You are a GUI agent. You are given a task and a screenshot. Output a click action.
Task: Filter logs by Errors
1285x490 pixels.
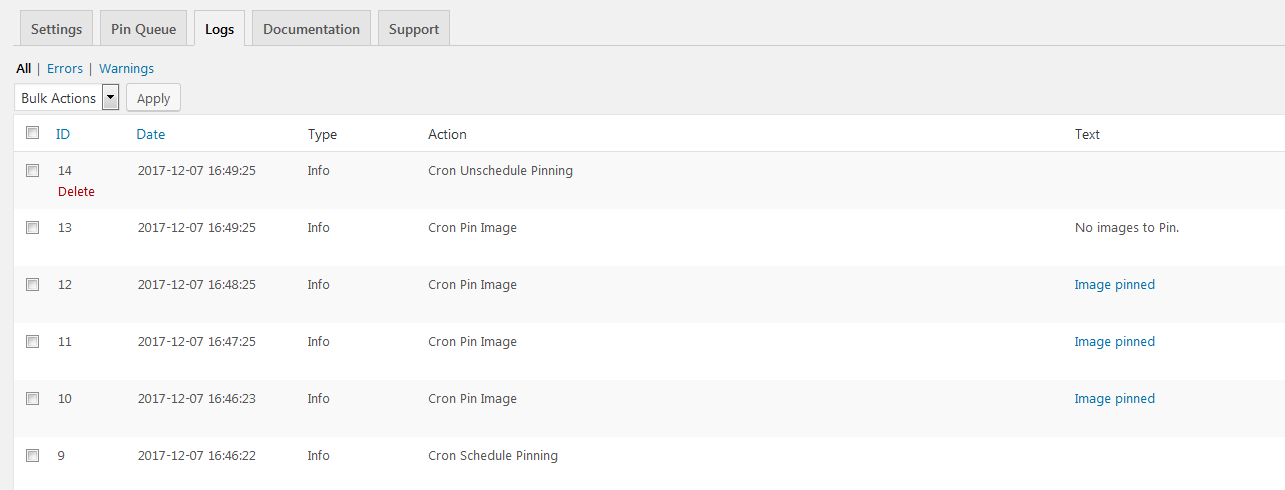(x=65, y=69)
